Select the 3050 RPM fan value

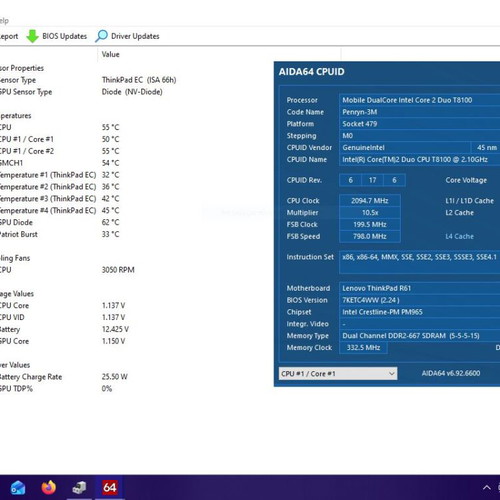point(118,270)
